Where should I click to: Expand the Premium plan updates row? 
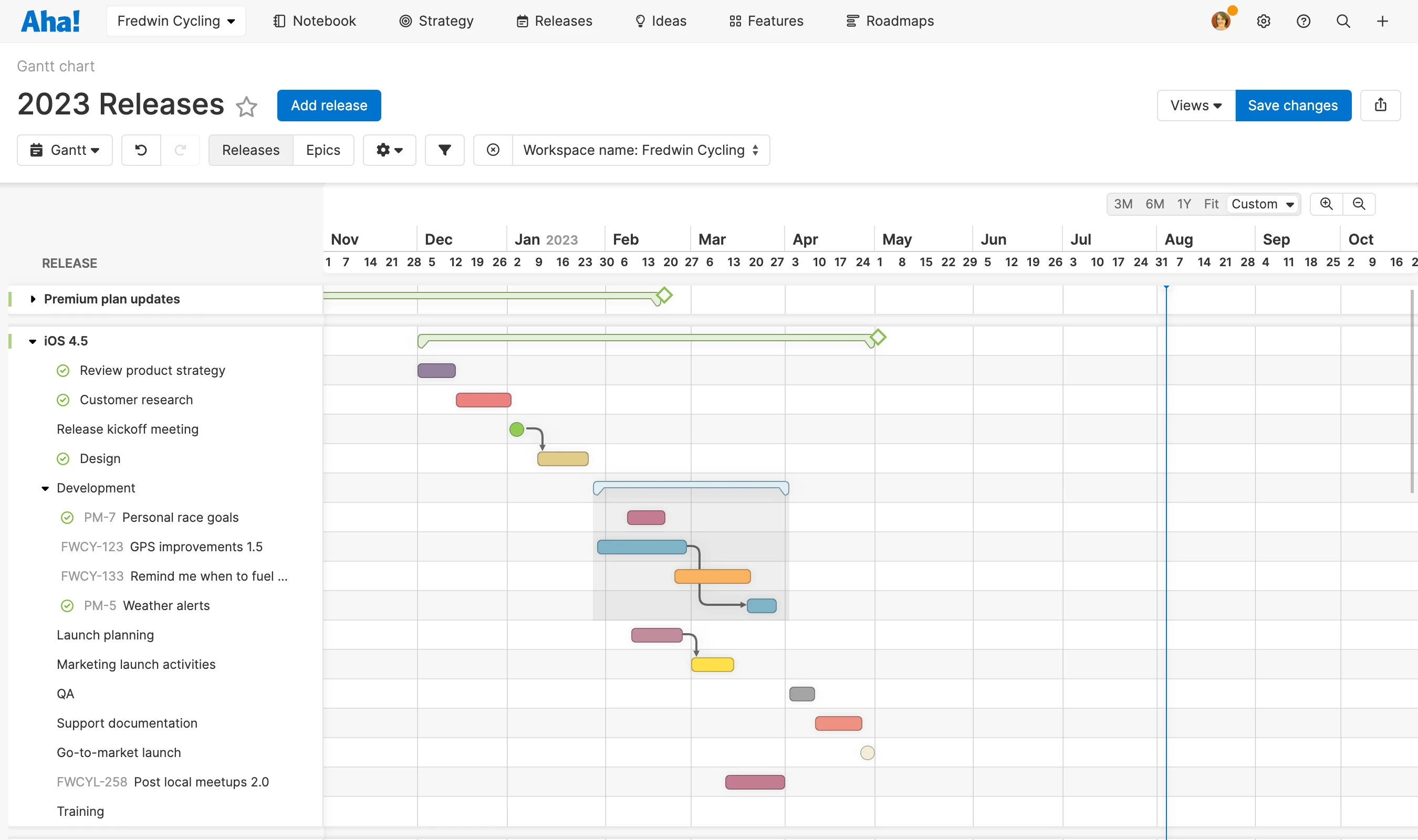pyautogui.click(x=33, y=299)
